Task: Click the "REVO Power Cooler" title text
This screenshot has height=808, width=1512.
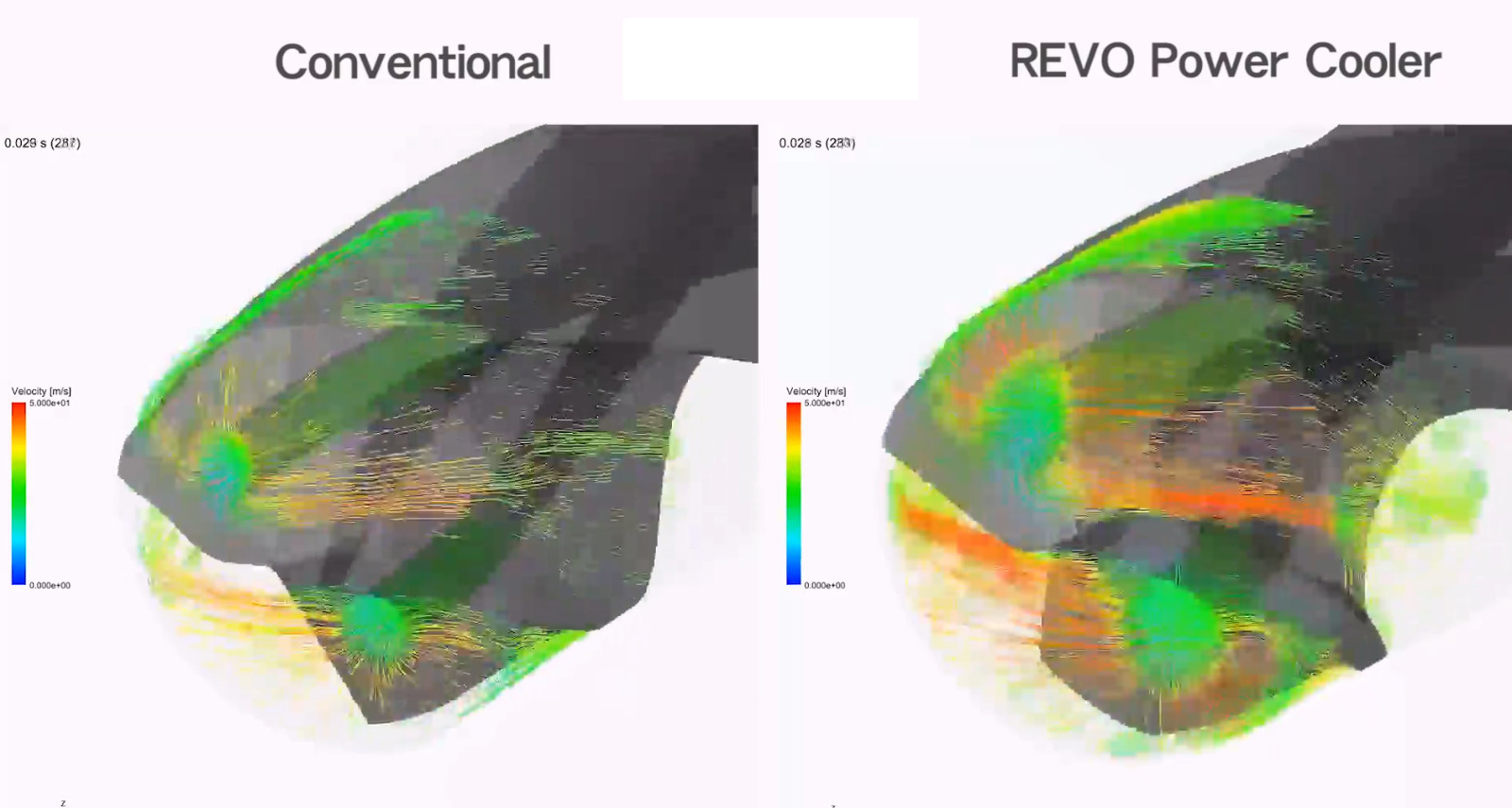Action: (1225, 61)
